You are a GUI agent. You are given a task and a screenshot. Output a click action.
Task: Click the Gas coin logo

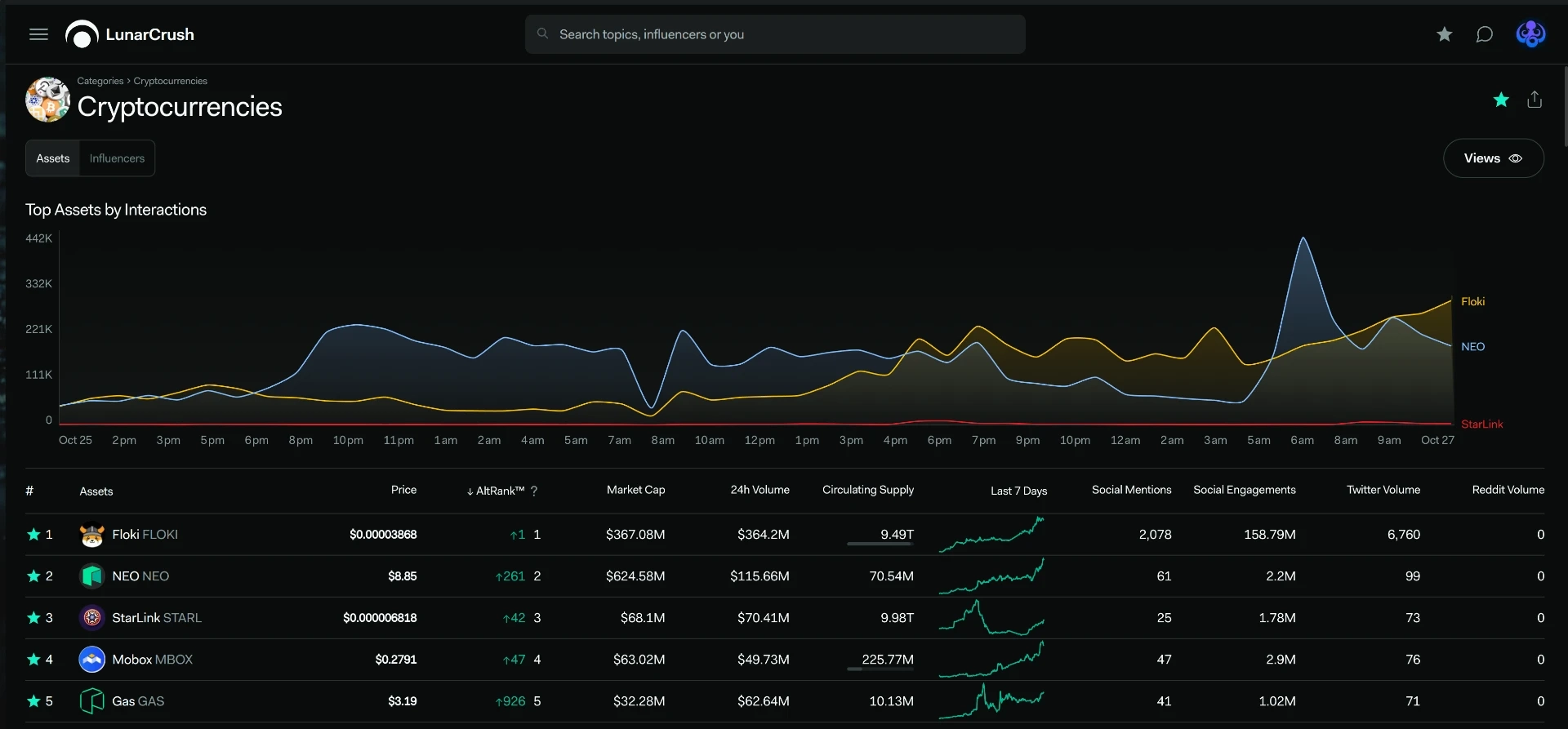pyautogui.click(x=92, y=700)
